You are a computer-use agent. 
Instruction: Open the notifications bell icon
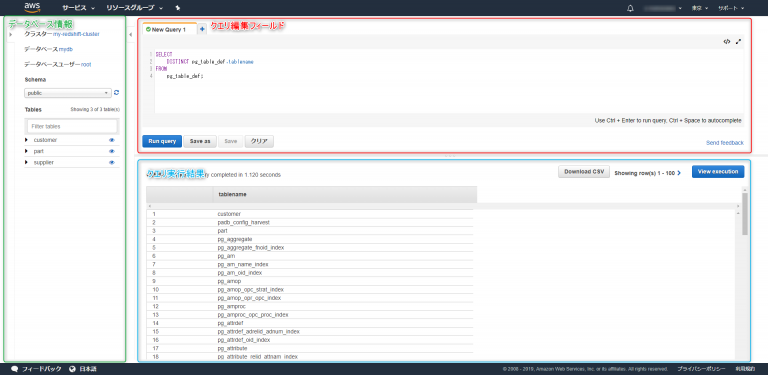[630, 8]
